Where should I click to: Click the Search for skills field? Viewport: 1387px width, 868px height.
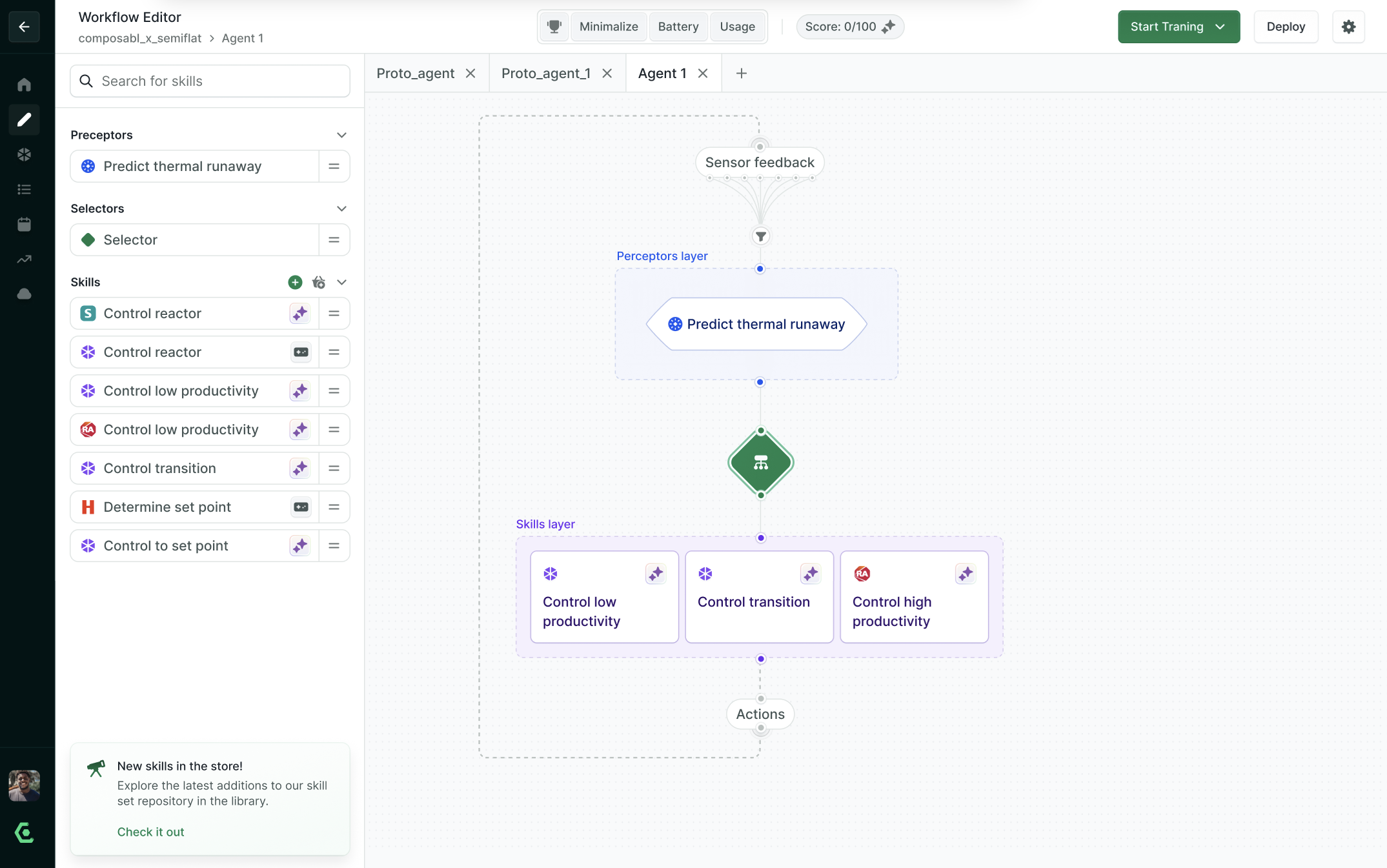pyautogui.click(x=219, y=81)
